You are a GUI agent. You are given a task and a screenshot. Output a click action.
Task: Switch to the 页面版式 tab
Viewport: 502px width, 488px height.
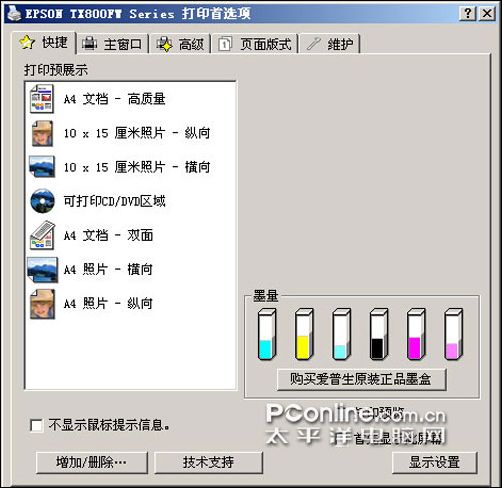click(x=255, y=44)
